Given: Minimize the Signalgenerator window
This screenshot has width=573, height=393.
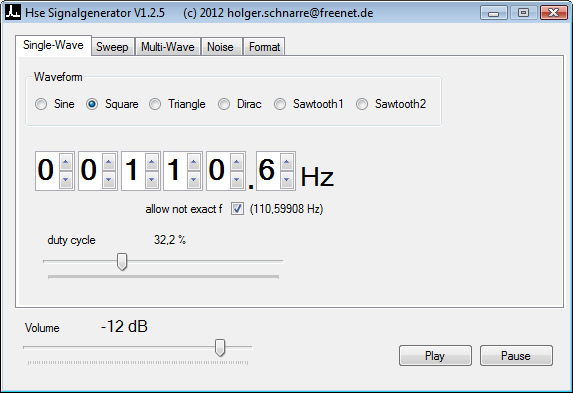Looking at the screenshot, I should click(x=493, y=13).
